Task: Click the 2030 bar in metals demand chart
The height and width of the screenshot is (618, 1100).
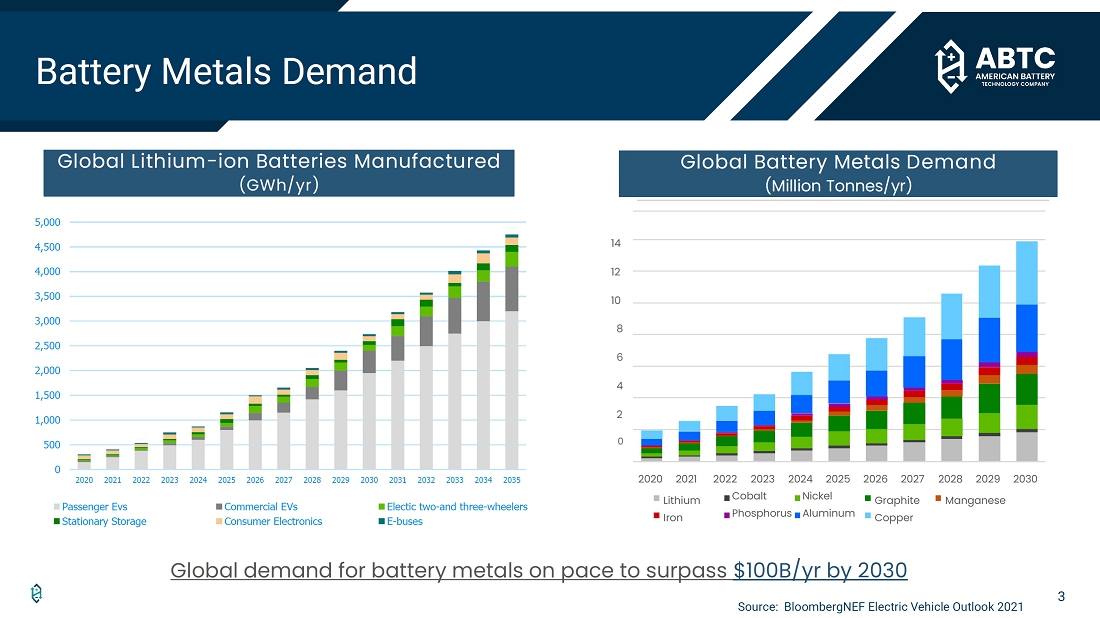Action: [x=1027, y=350]
